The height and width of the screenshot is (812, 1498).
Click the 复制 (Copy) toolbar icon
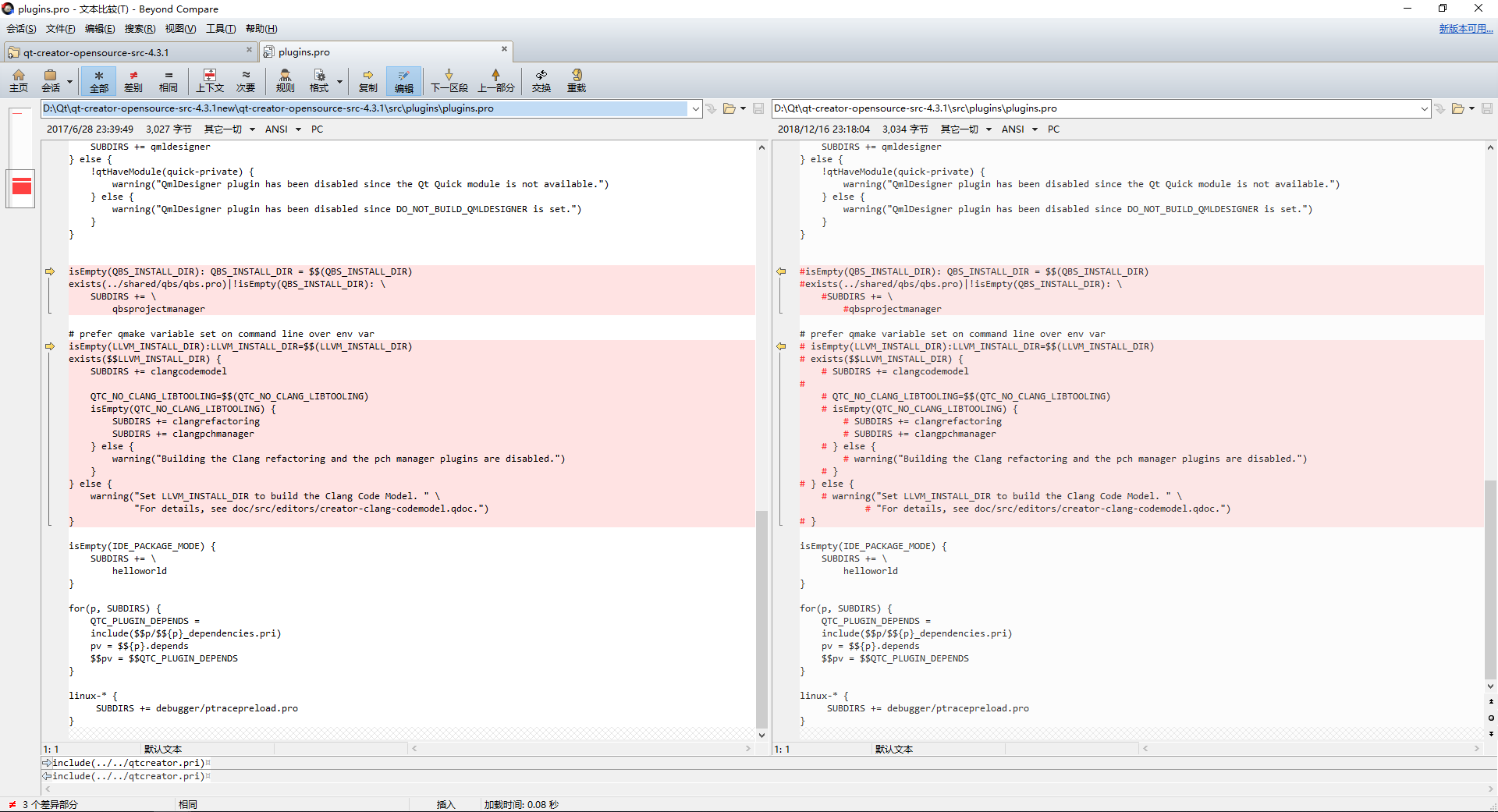click(367, 81)
